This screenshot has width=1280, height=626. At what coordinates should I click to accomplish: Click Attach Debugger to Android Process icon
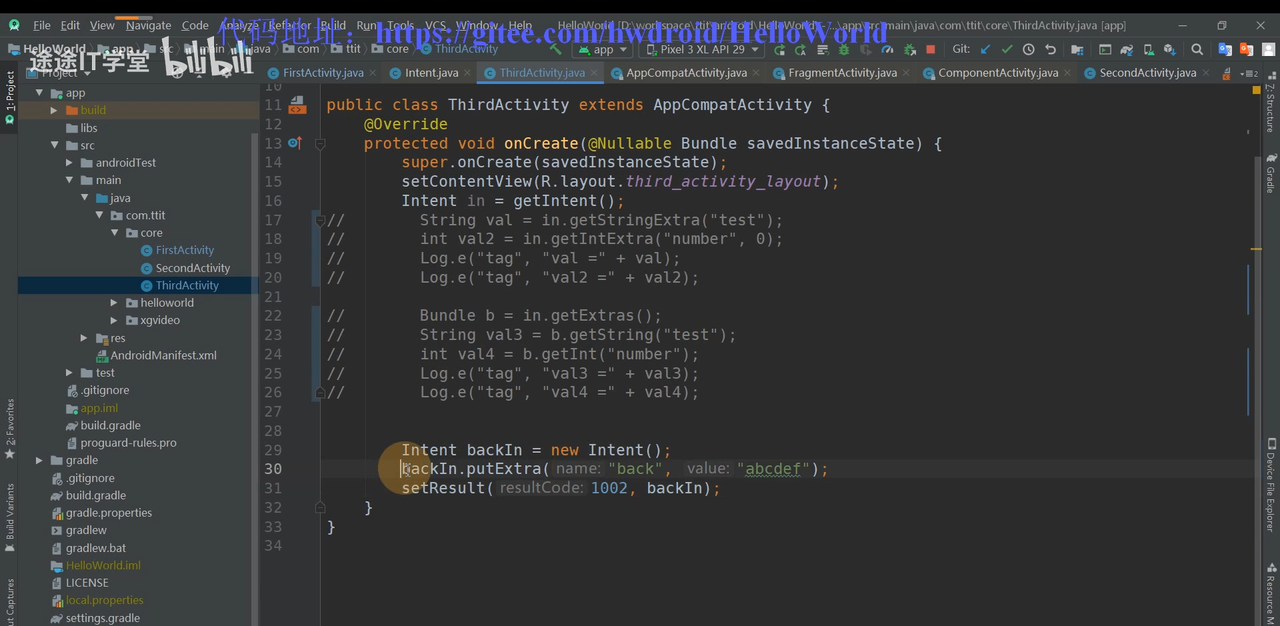[910, 49]
